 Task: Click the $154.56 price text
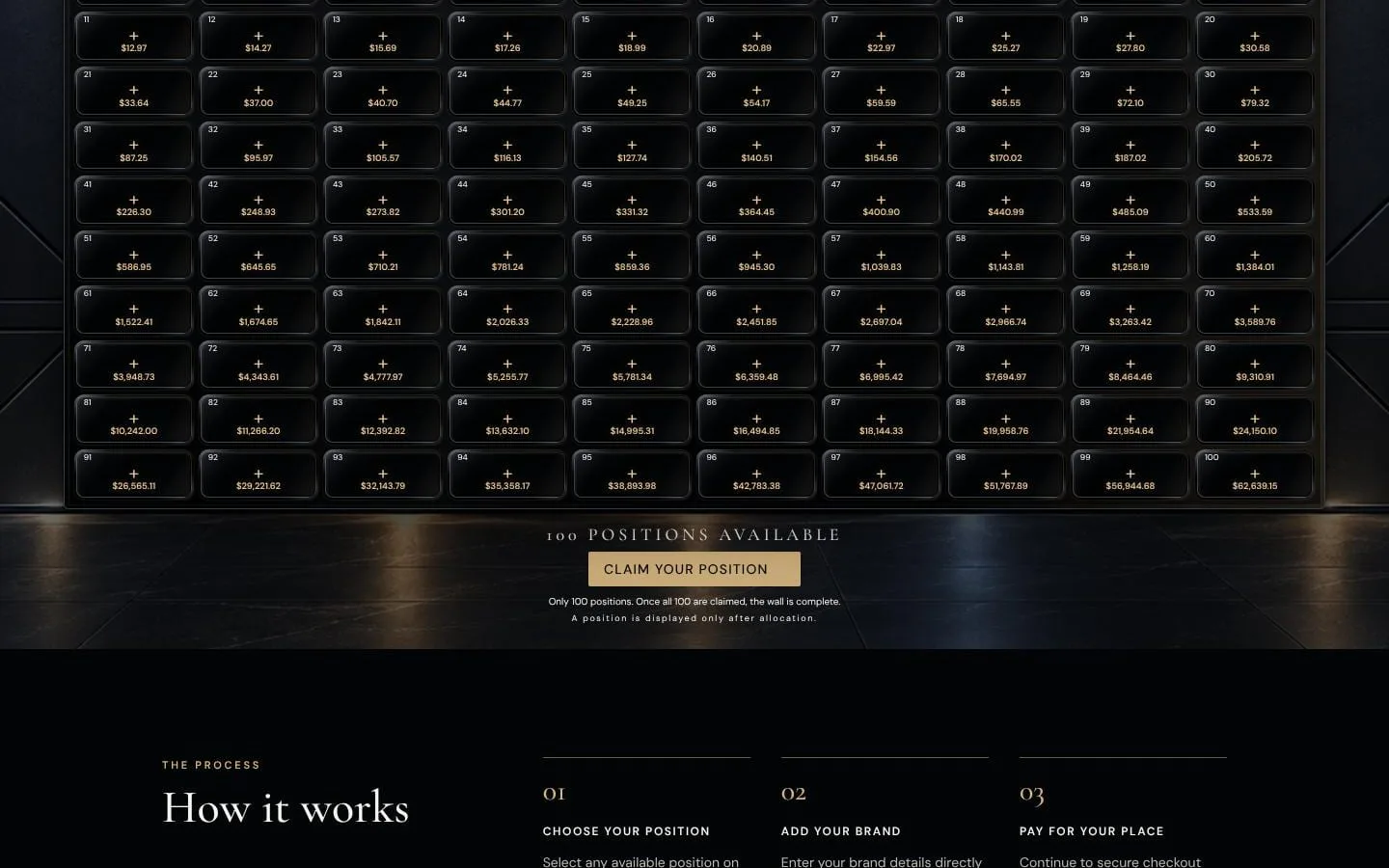(x=881, y=158)
